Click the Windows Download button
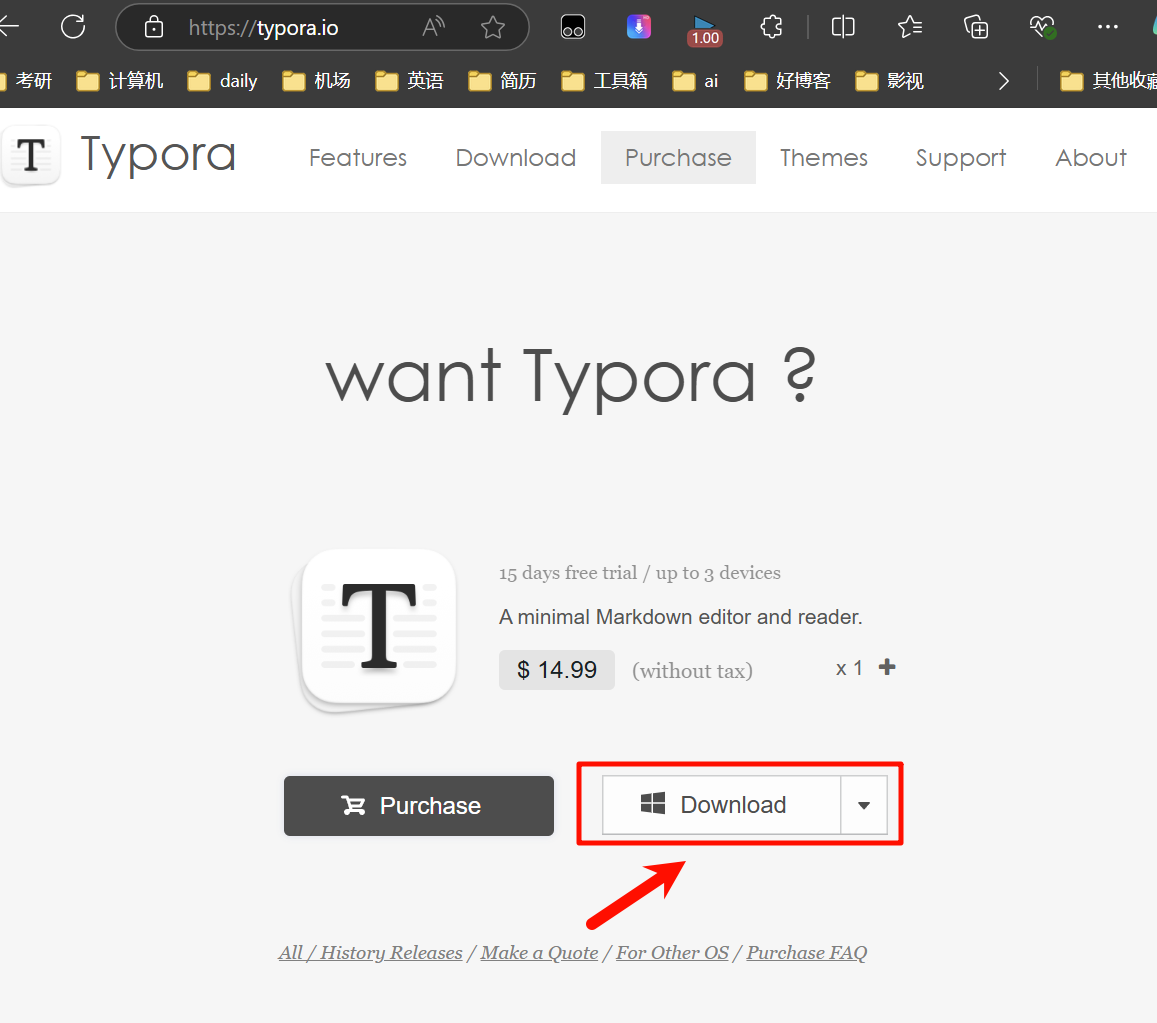The width and height of the screenshot is (1157, 1023). (x=722, y=805)
